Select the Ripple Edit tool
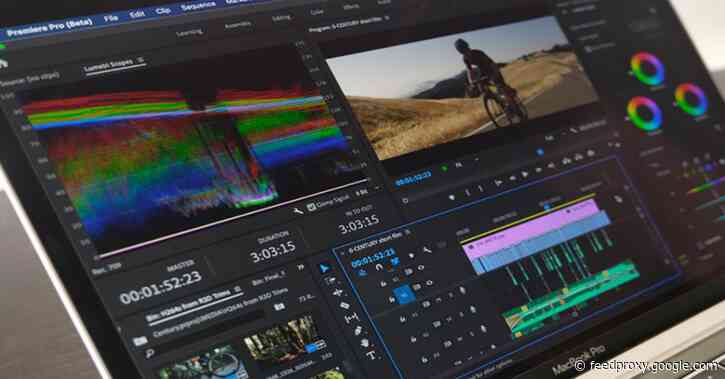 coord(338,293)
